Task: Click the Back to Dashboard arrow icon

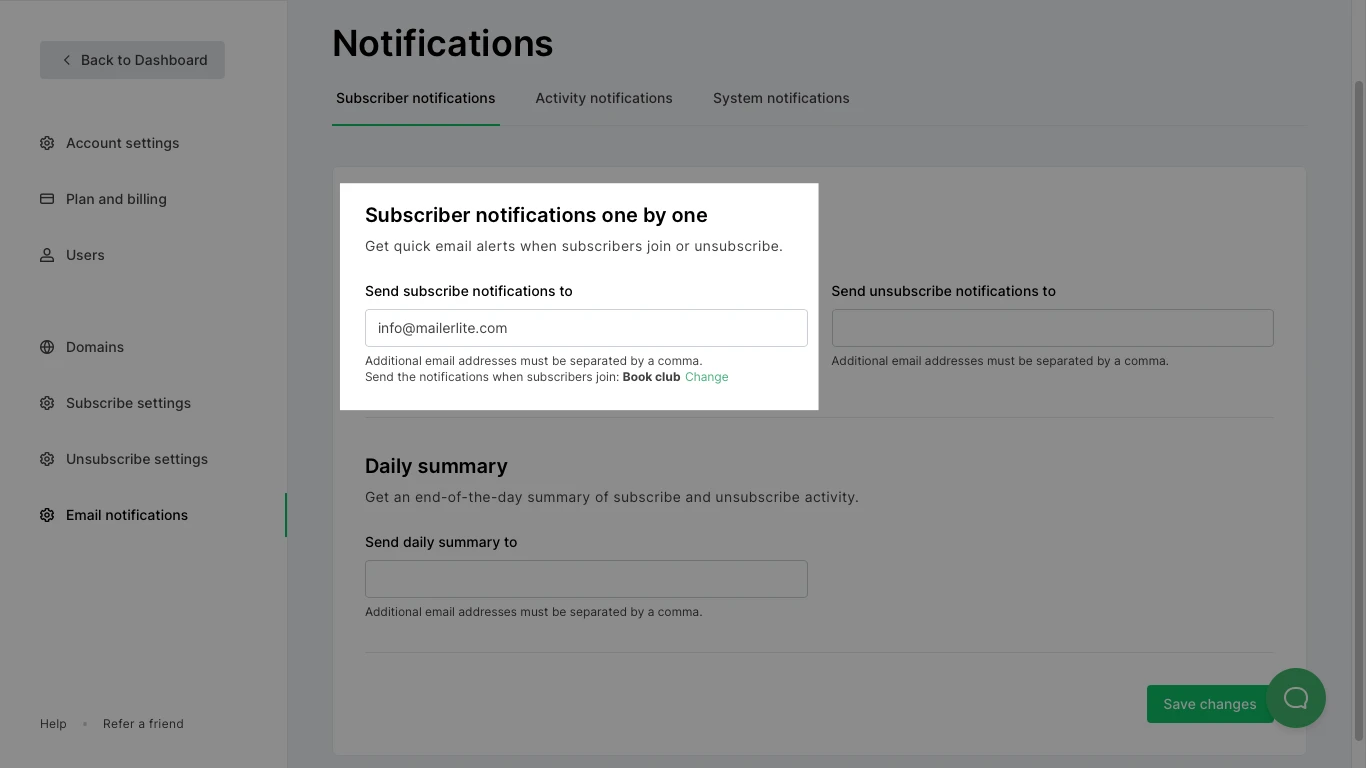Action: point(67,60)
